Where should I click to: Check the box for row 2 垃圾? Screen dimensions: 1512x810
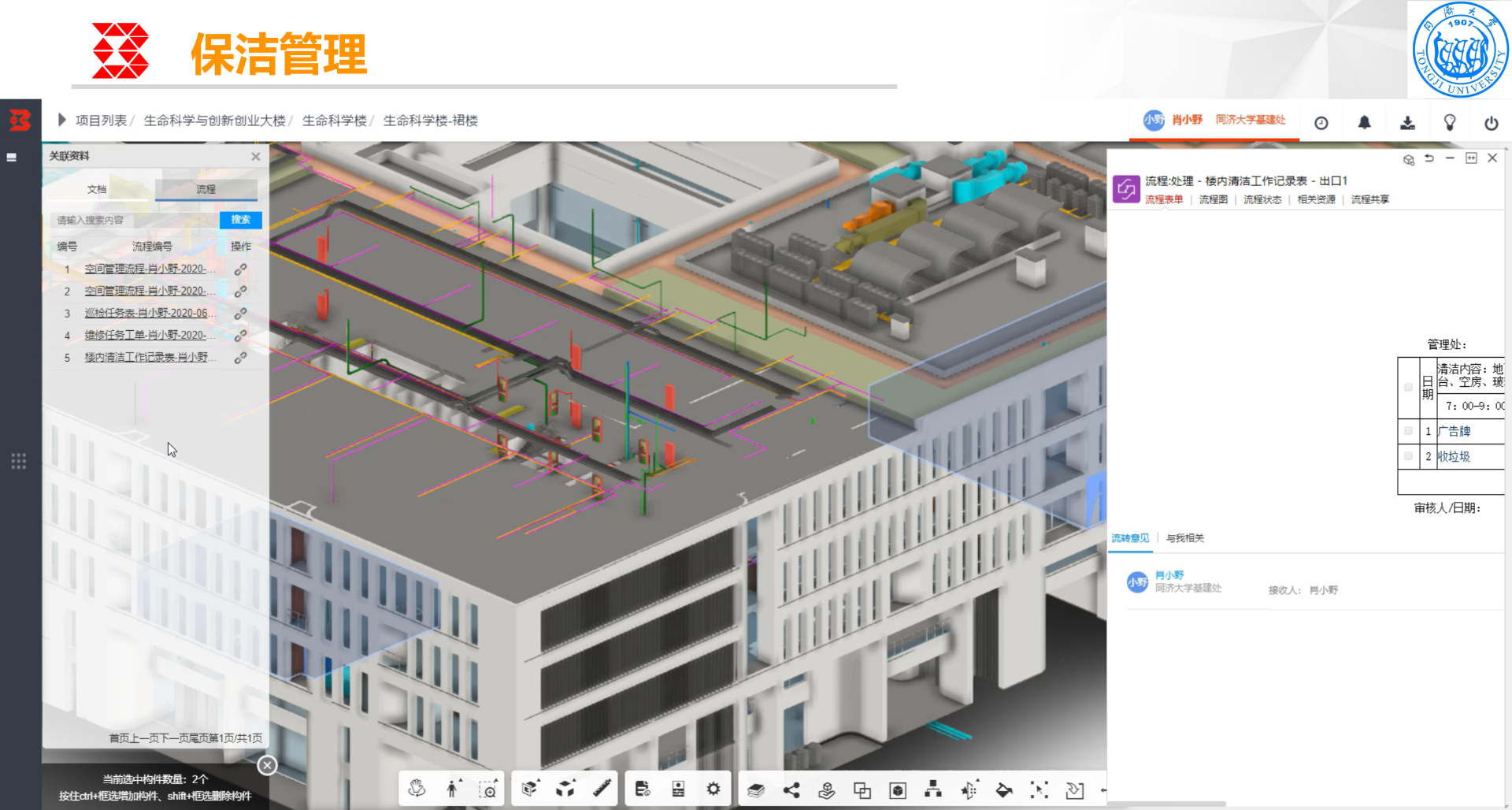click(x=1408, y=456)
